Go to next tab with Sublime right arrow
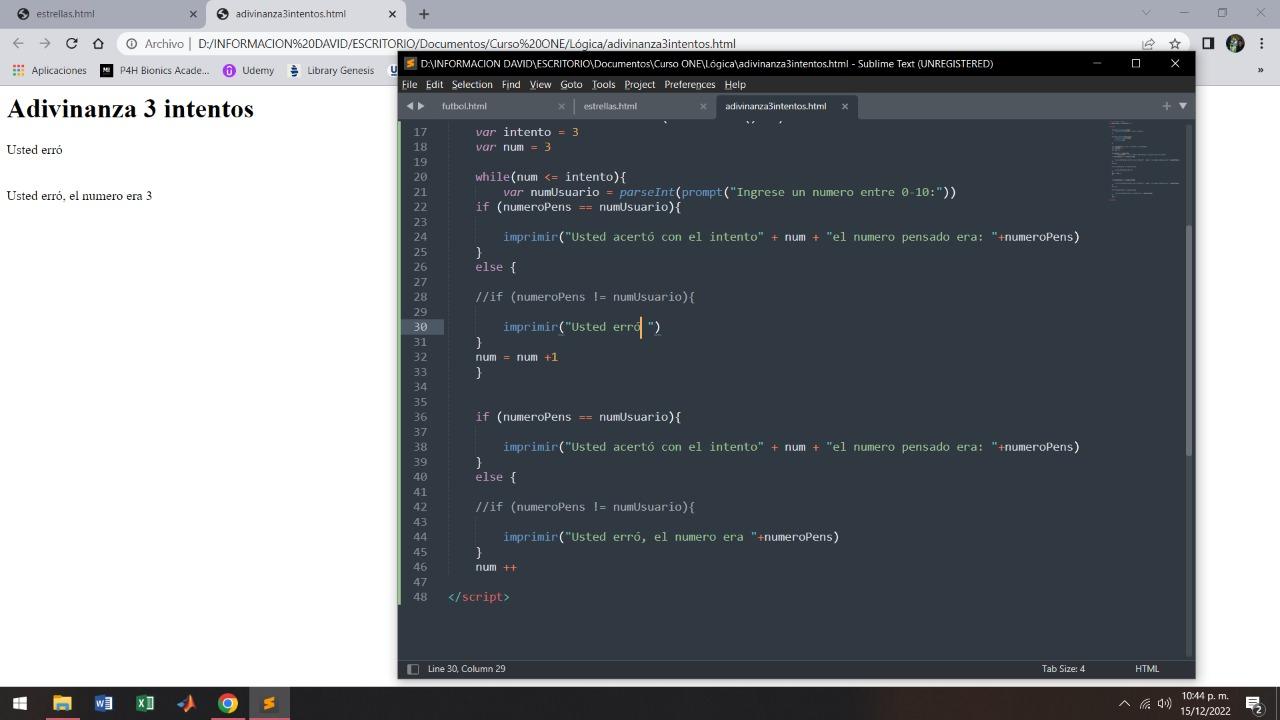This screenshot has height=720, width=1280. pos(421,106)
